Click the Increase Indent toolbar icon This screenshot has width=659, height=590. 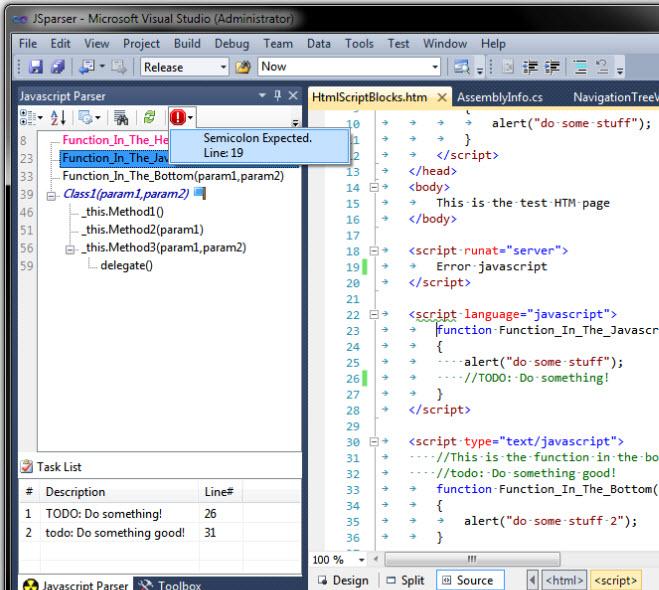(553, 67)
